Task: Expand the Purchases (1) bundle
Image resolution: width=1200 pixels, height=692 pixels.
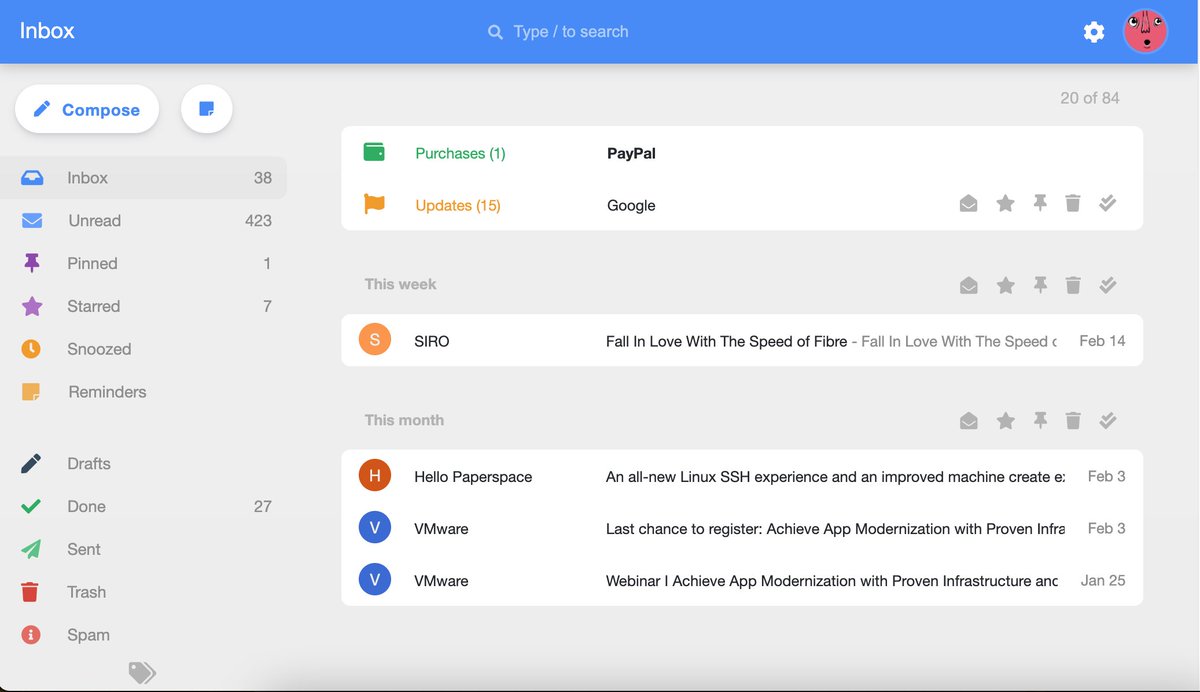Action: click(742, 153)
